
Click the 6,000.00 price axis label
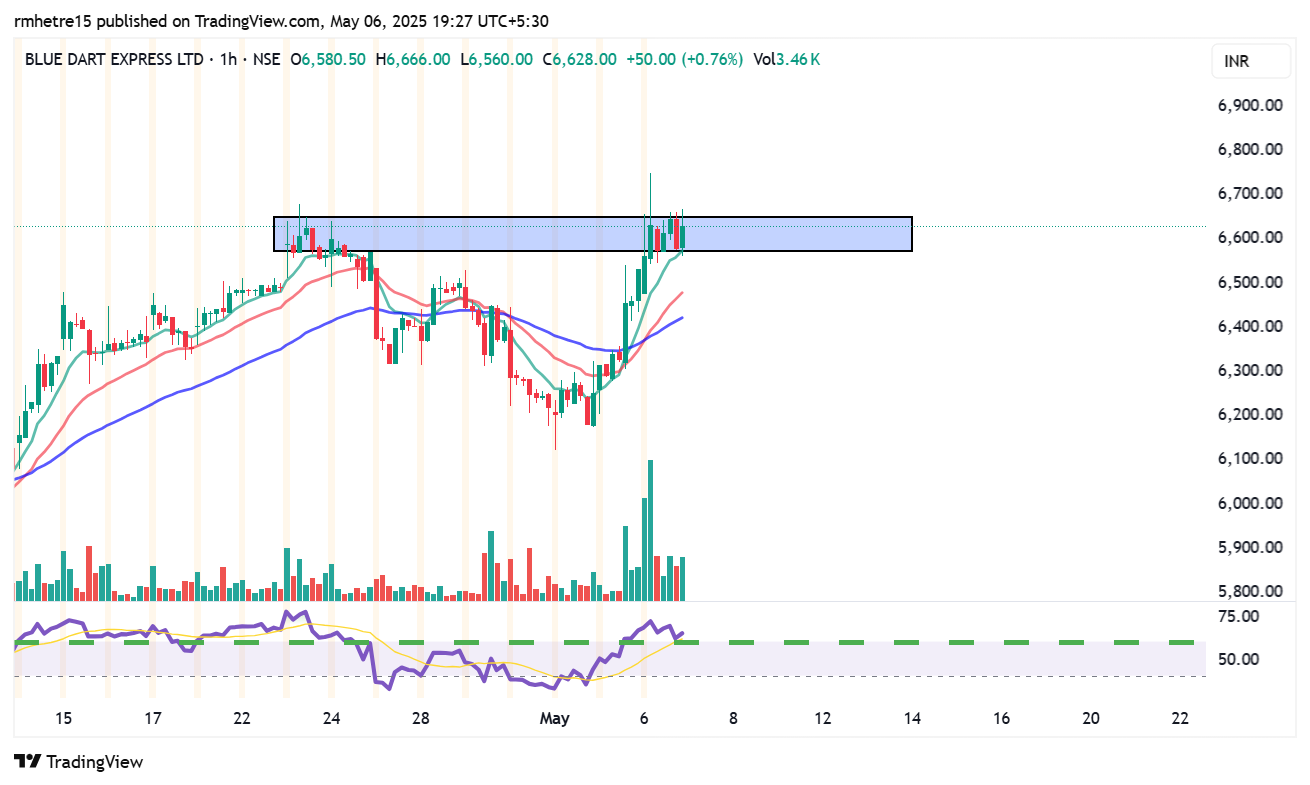[x=1250, y=503]
